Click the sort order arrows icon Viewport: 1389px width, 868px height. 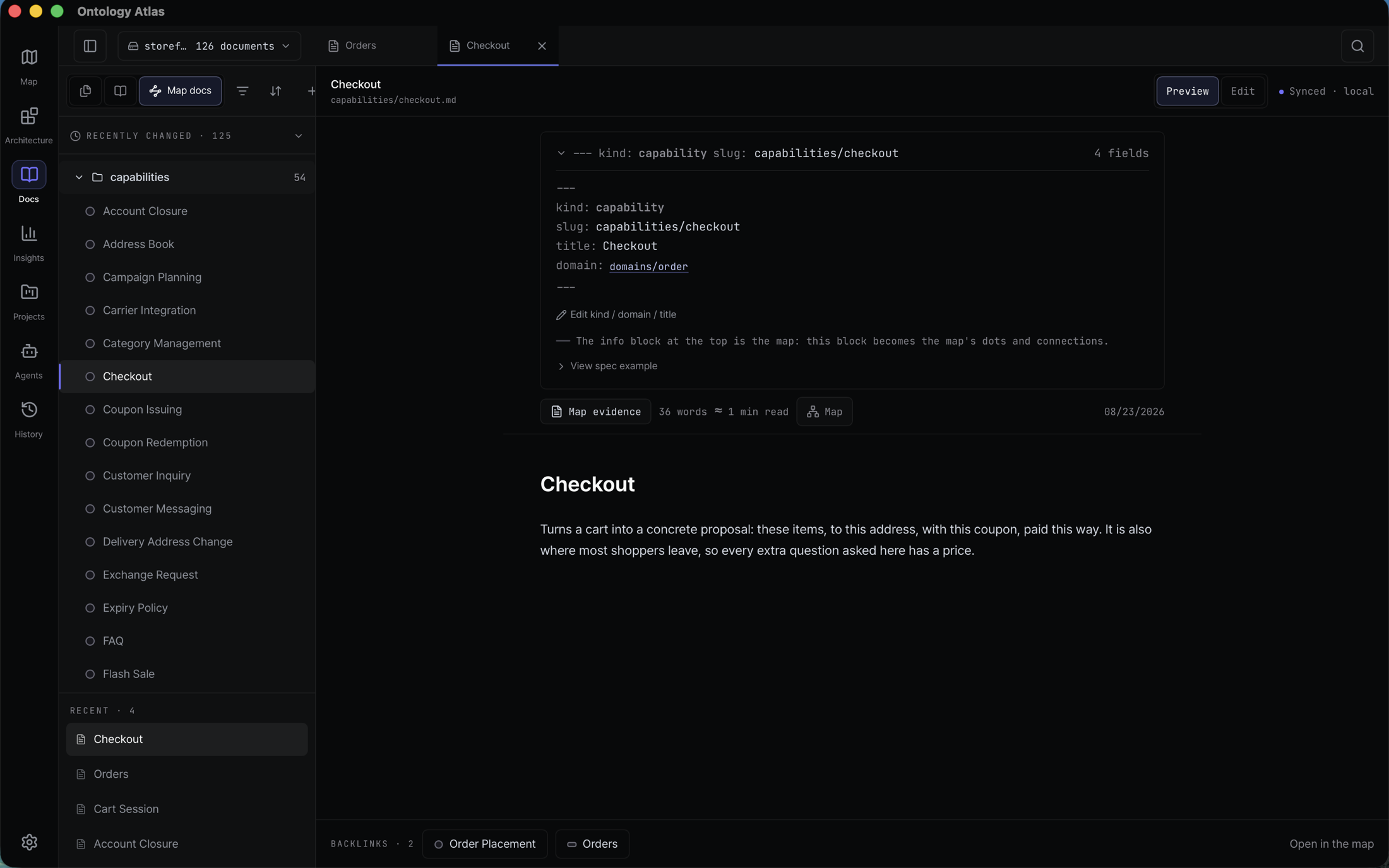(275, 91)
